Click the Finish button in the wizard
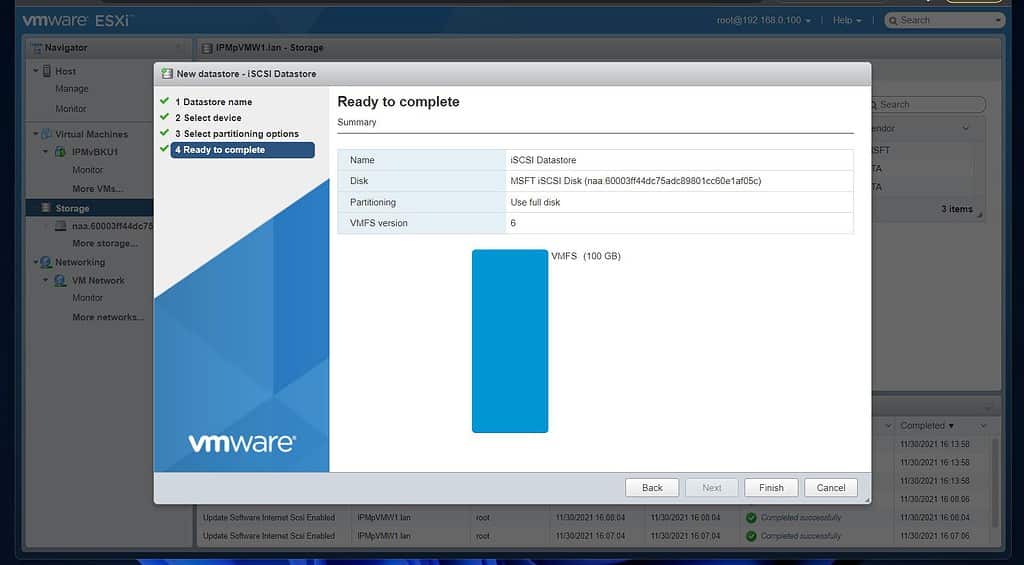The image size is (1024, 565). click(x=771, y=487)
